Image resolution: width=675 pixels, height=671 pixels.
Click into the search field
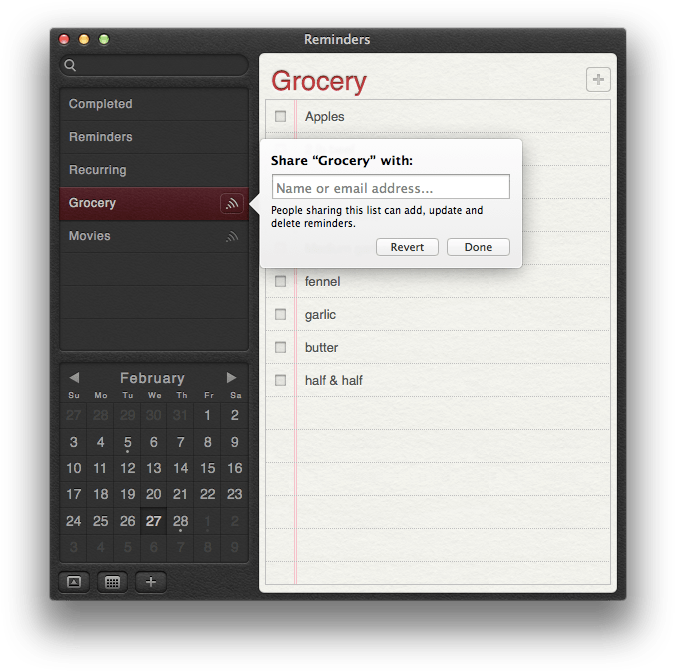pos(154,65)
